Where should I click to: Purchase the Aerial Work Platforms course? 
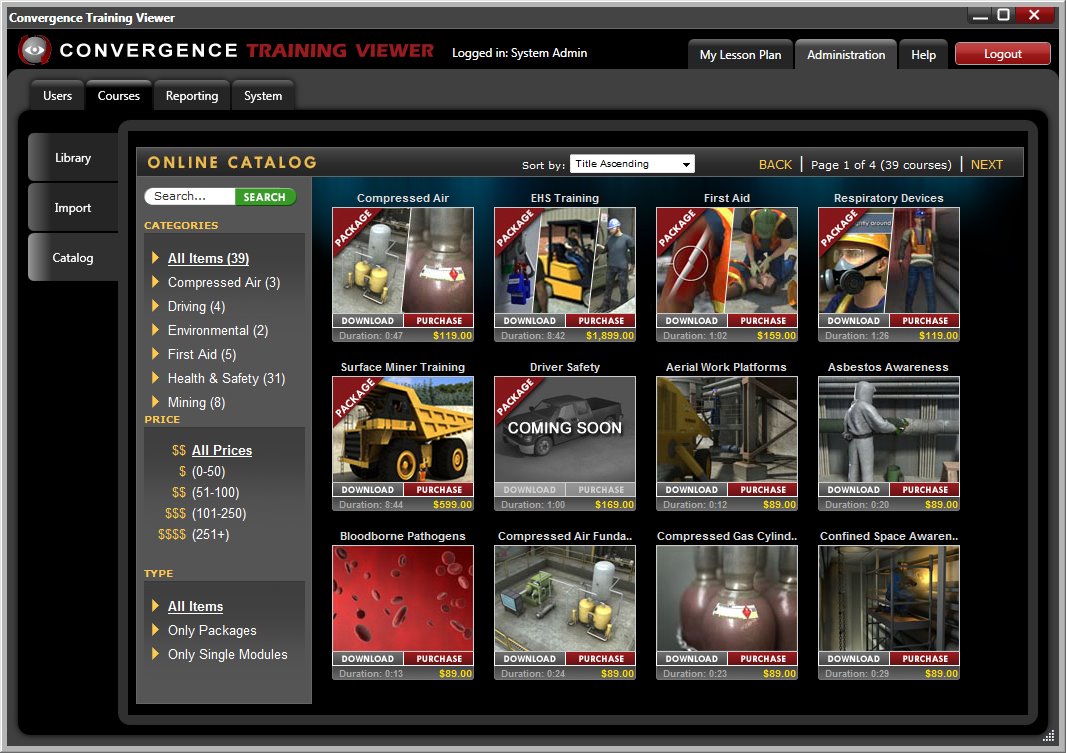pyautogui.click(x=763, y=490)
